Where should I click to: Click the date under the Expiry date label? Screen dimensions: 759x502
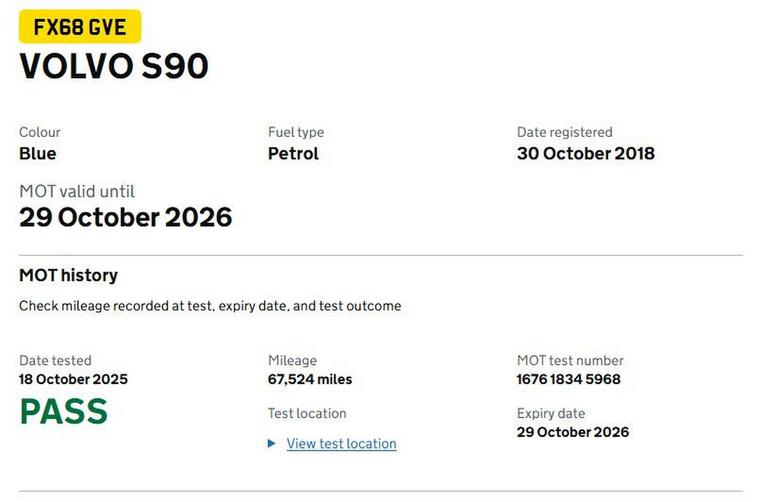point(572,433)
